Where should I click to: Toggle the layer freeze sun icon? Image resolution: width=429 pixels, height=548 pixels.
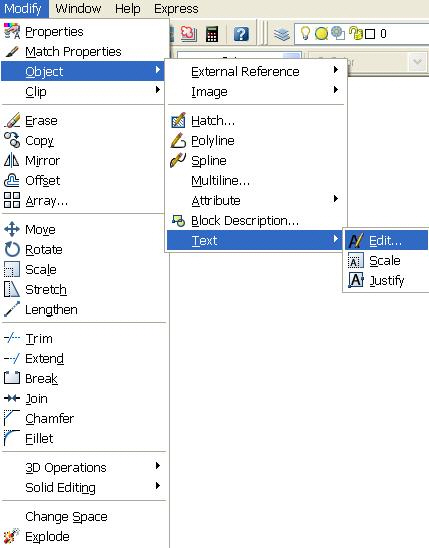321,34
